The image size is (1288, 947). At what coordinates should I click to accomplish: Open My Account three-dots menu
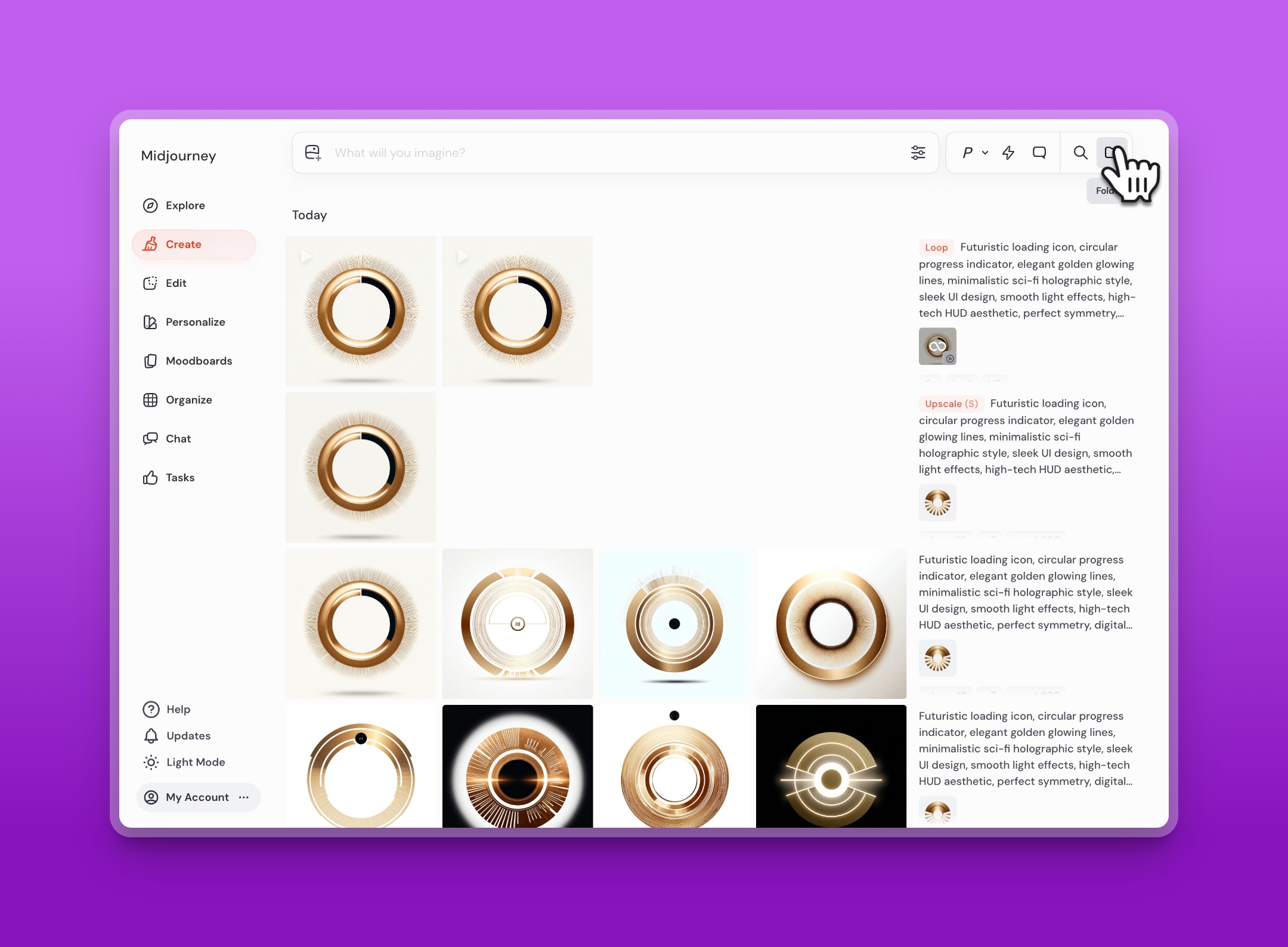tap(244, 797)
